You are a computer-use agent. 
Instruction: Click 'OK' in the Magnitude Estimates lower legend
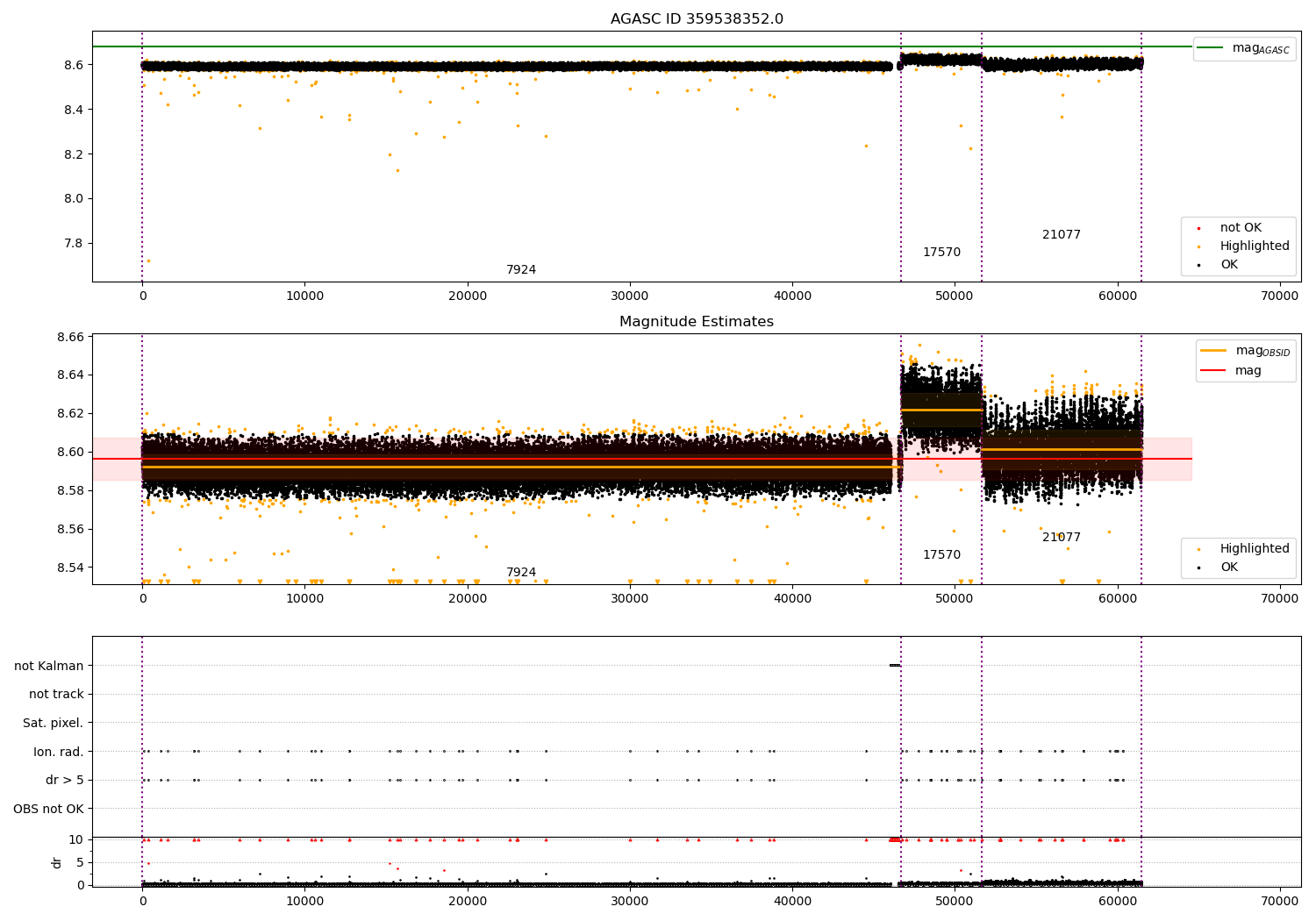coord(1229,567)
